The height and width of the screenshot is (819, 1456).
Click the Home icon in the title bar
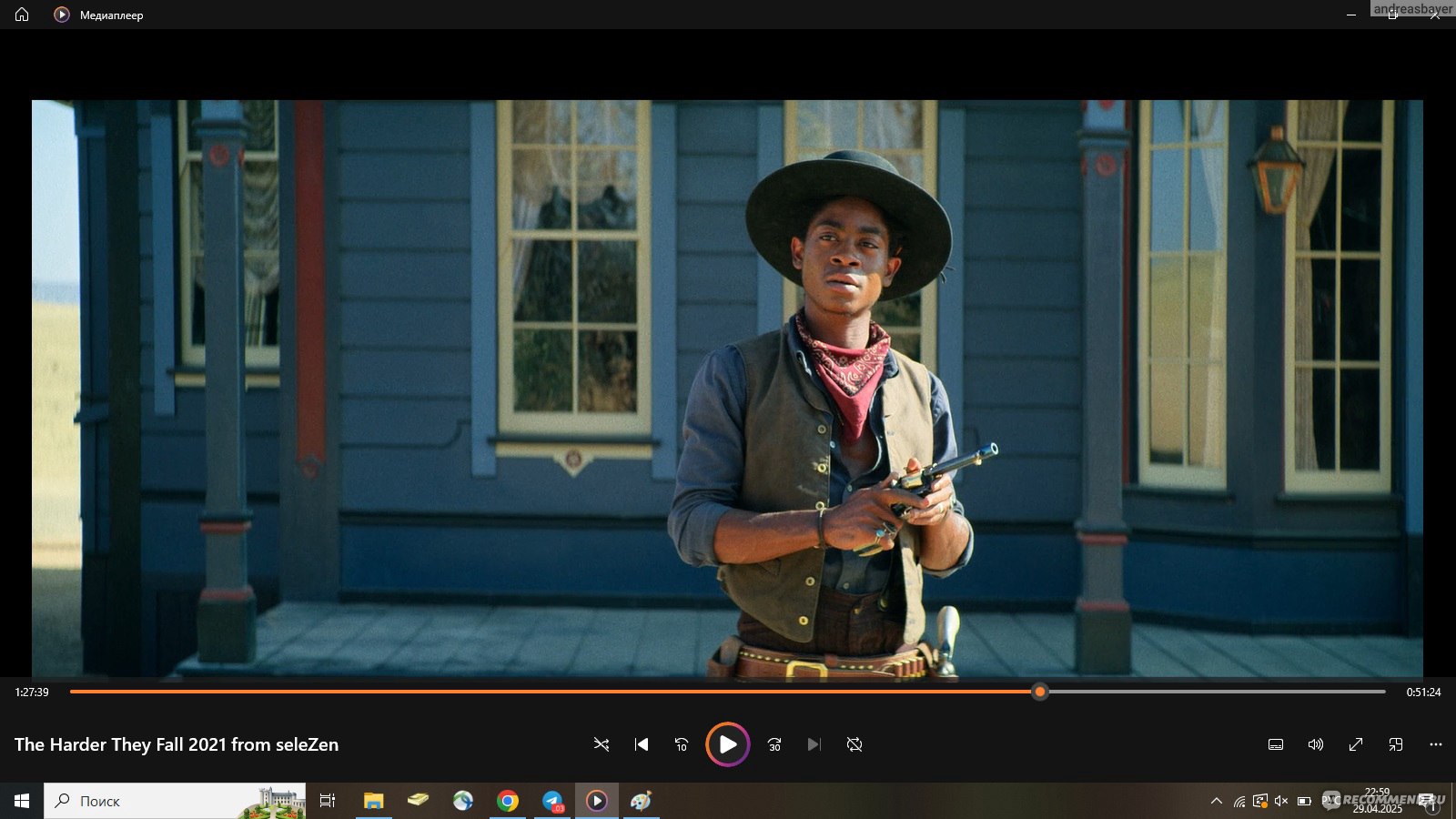[22, 15]
